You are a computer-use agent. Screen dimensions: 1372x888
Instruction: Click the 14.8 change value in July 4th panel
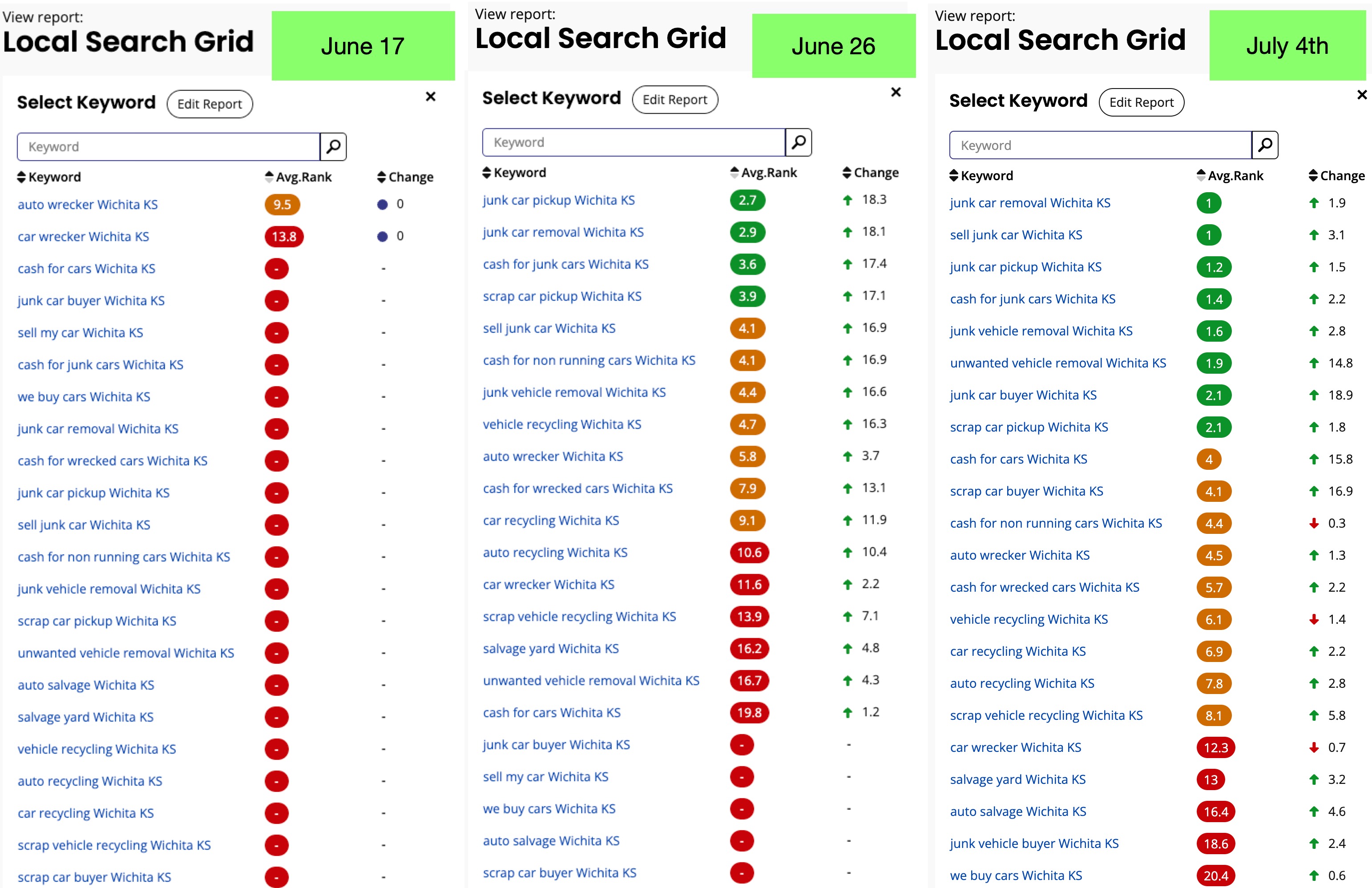1340,363
